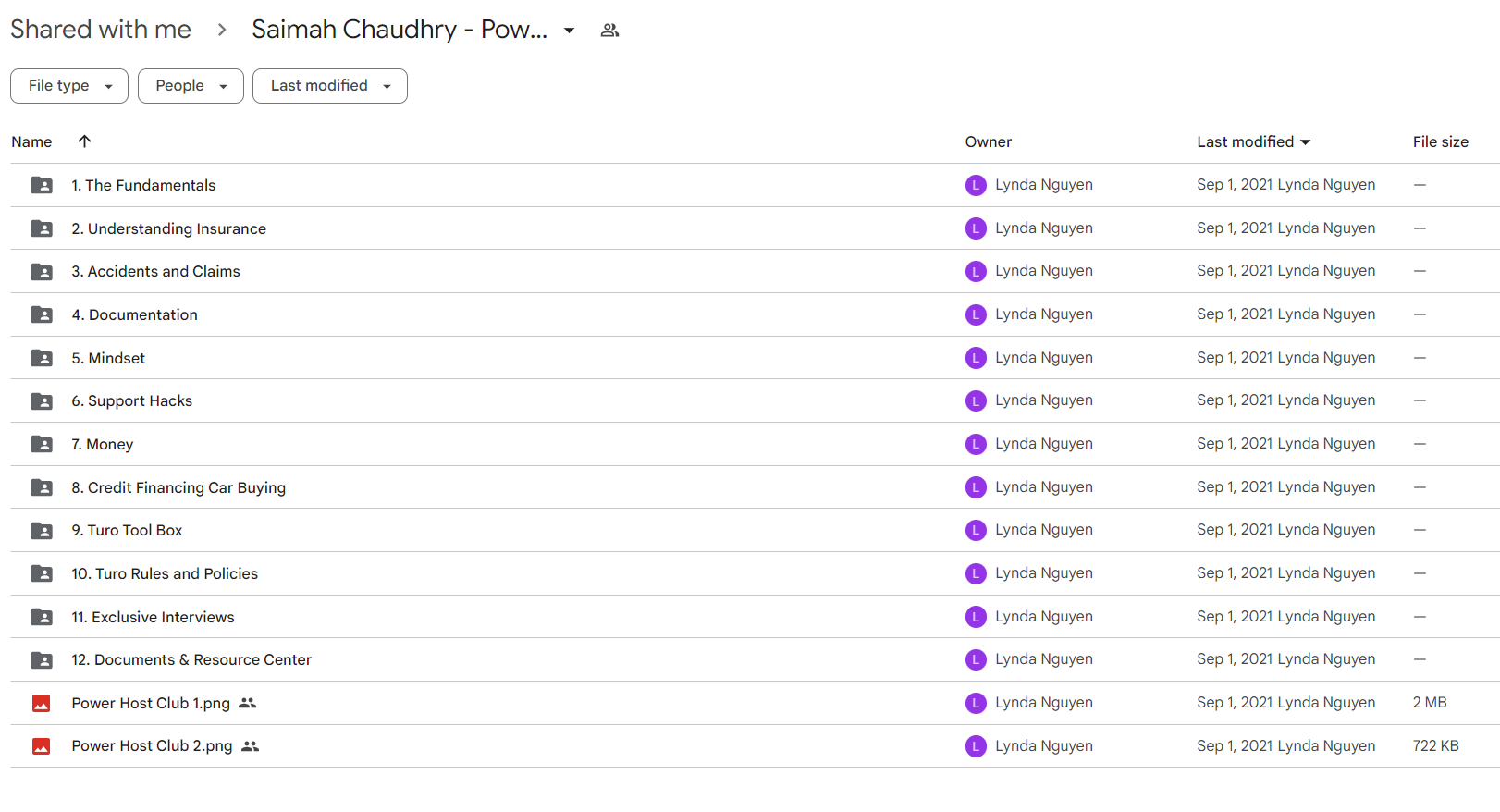Click Sep 1, 2021 date in Accidents and Claims row
The height and width of the screenshot is (812, 1500).
tap(1235, 271)
